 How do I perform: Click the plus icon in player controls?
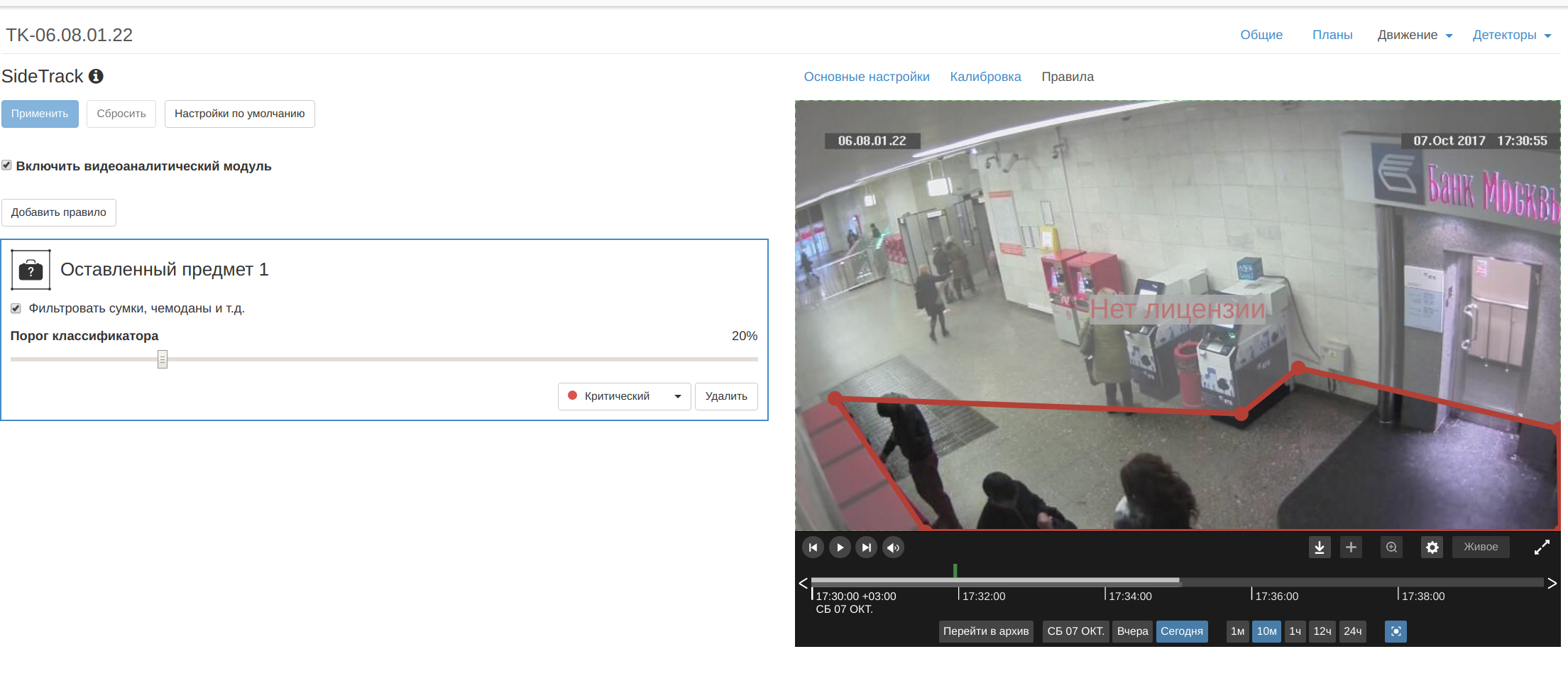pyautogui.click(x=1351, y=547)
